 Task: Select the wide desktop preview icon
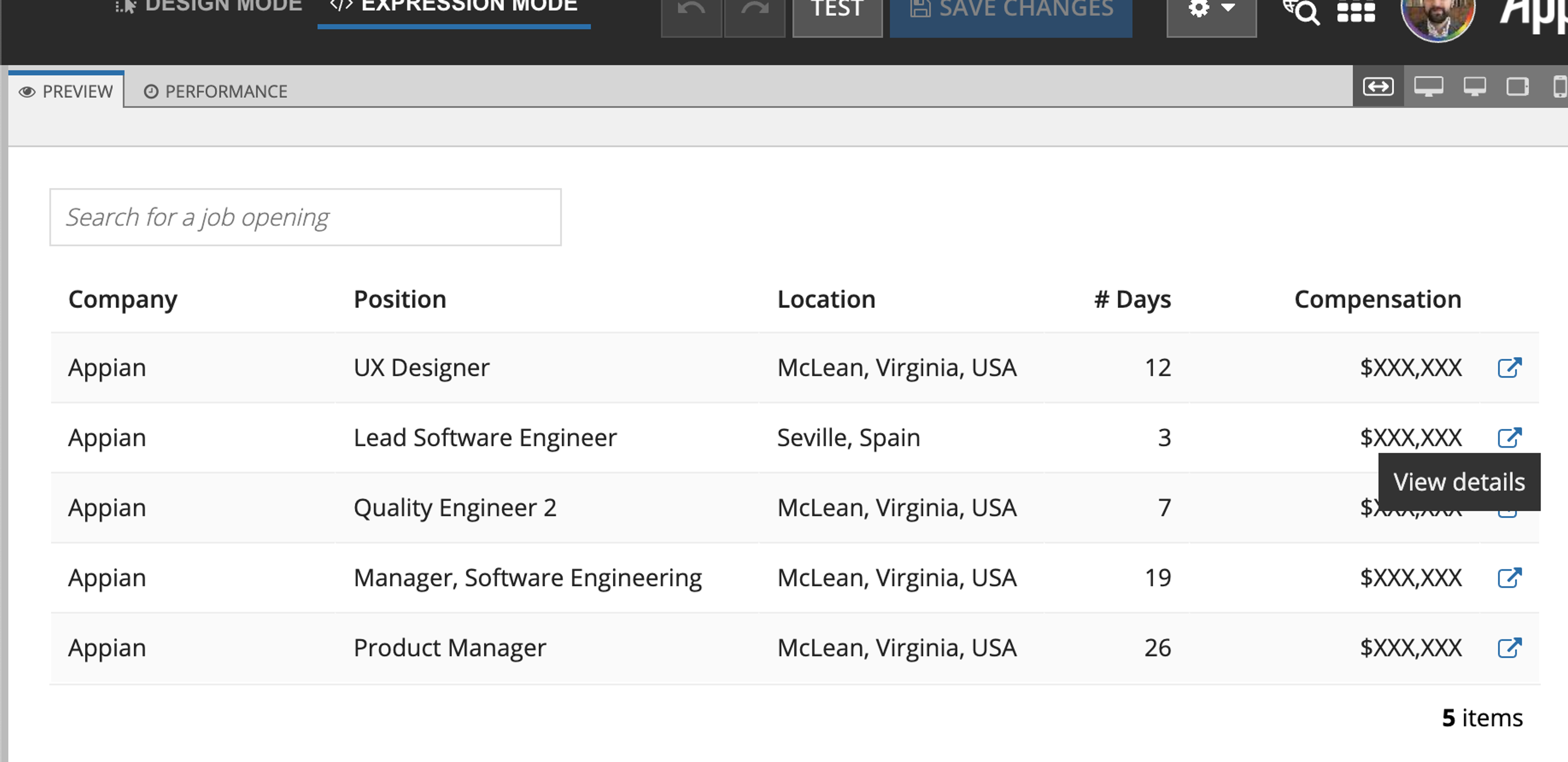click(1429, 87)
